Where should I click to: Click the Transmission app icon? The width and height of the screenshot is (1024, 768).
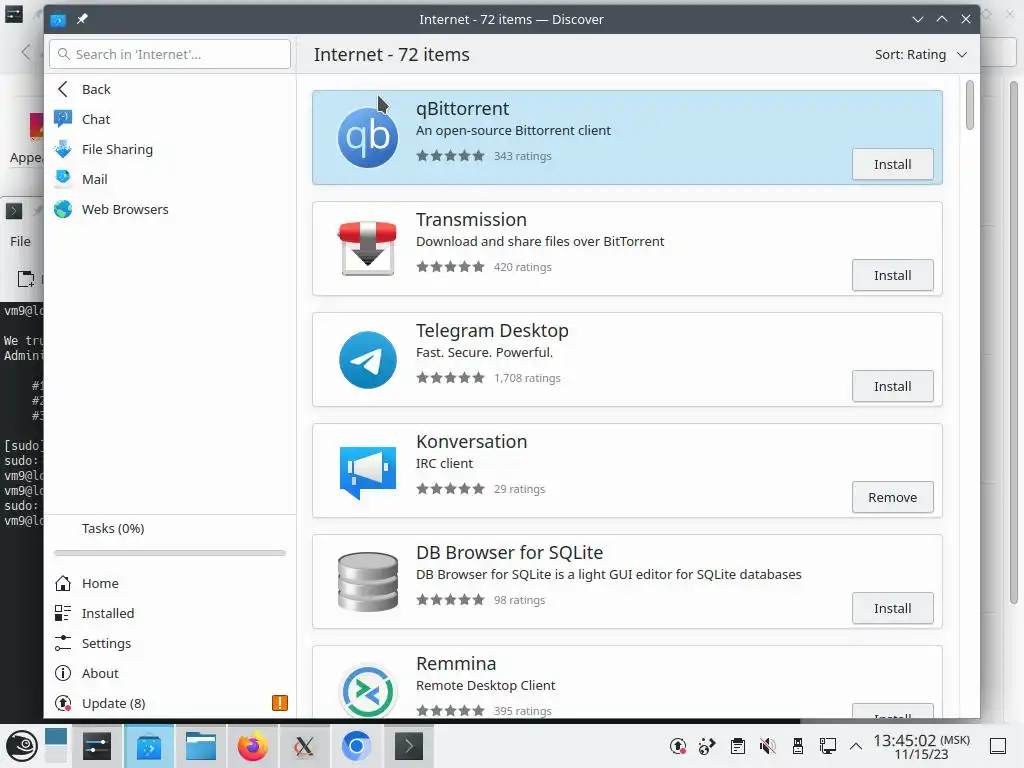tap(368, 248)
